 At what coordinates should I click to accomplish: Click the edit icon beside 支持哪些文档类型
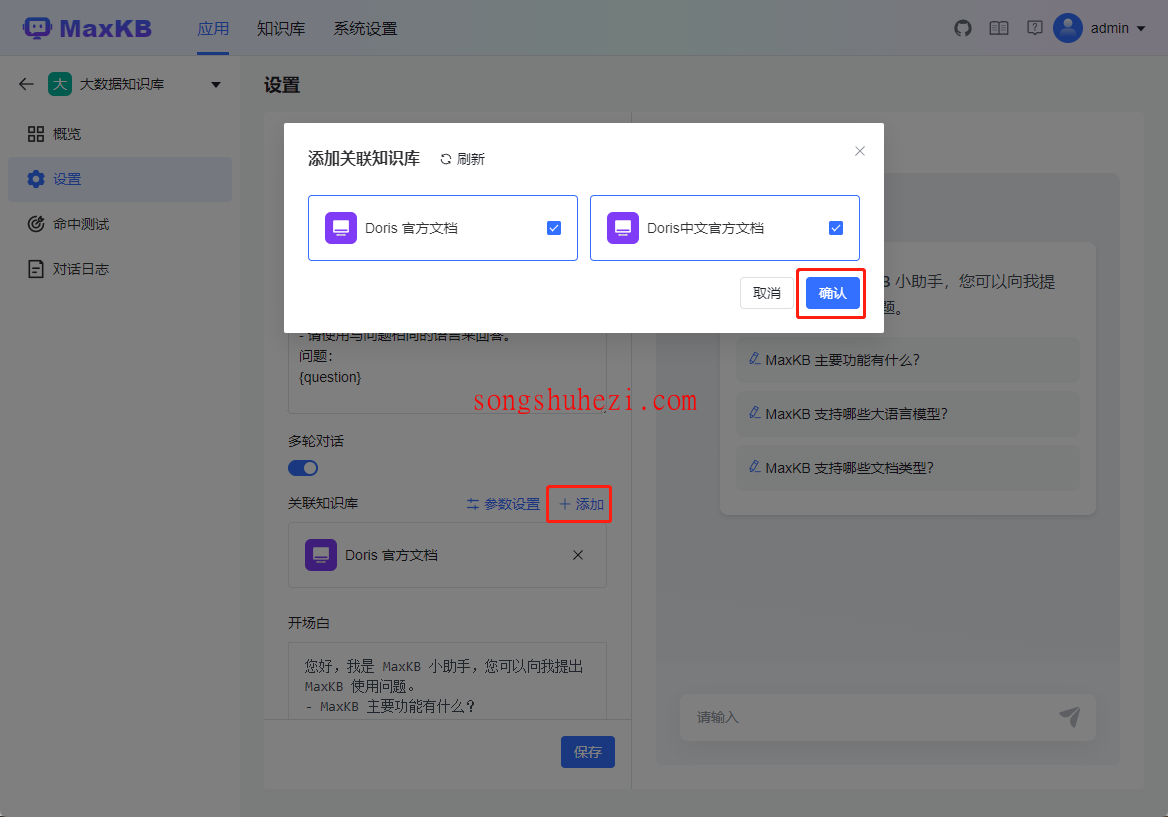click(755, 467)
